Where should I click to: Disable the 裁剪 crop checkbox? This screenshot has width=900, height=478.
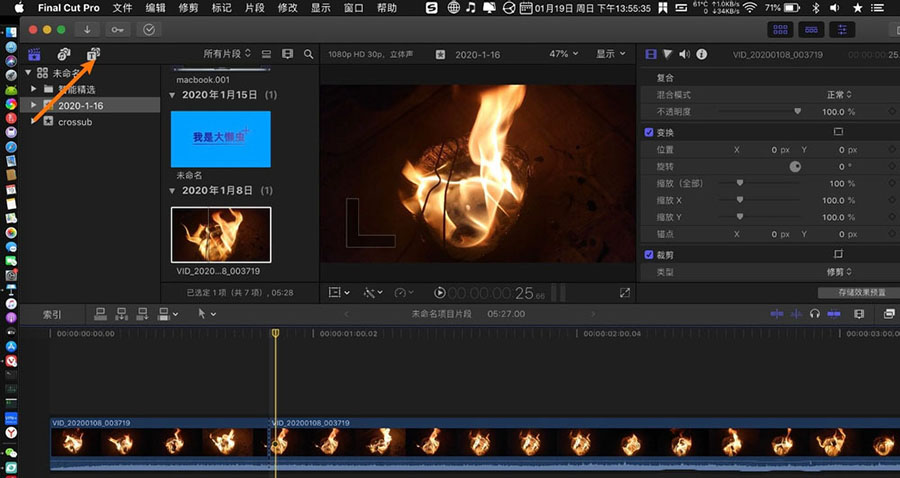coord(649,255)
